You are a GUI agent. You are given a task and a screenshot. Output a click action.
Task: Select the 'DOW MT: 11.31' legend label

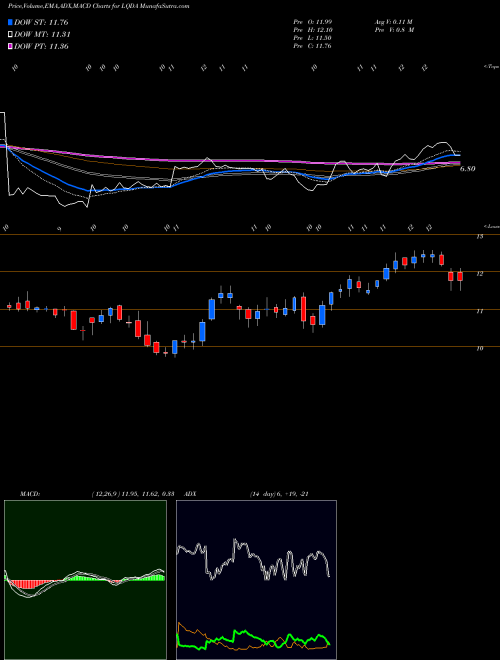[x=42, y=35]
